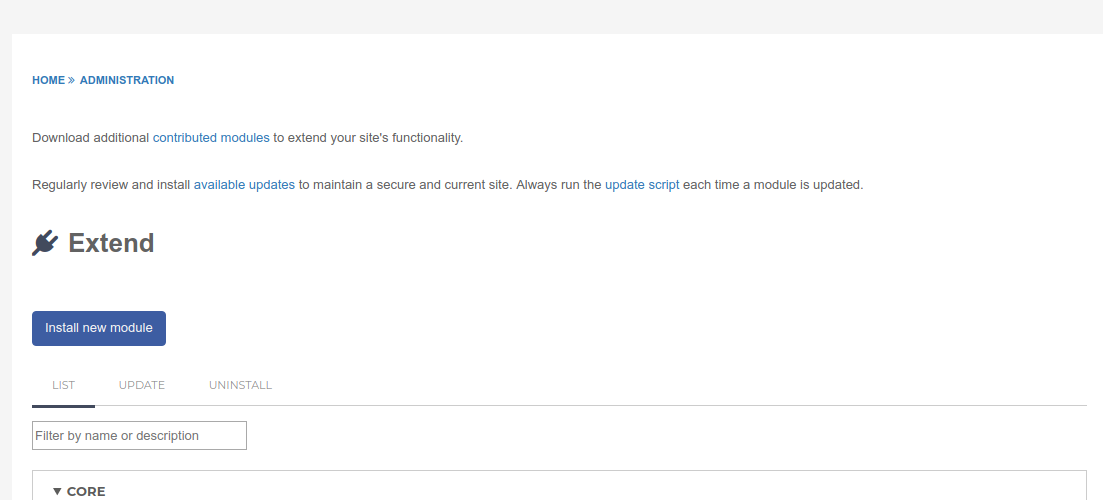The image size is (1103, 500).
Task: Click the 'Download additional' paragraph text
Action: [x=91, y=138]
